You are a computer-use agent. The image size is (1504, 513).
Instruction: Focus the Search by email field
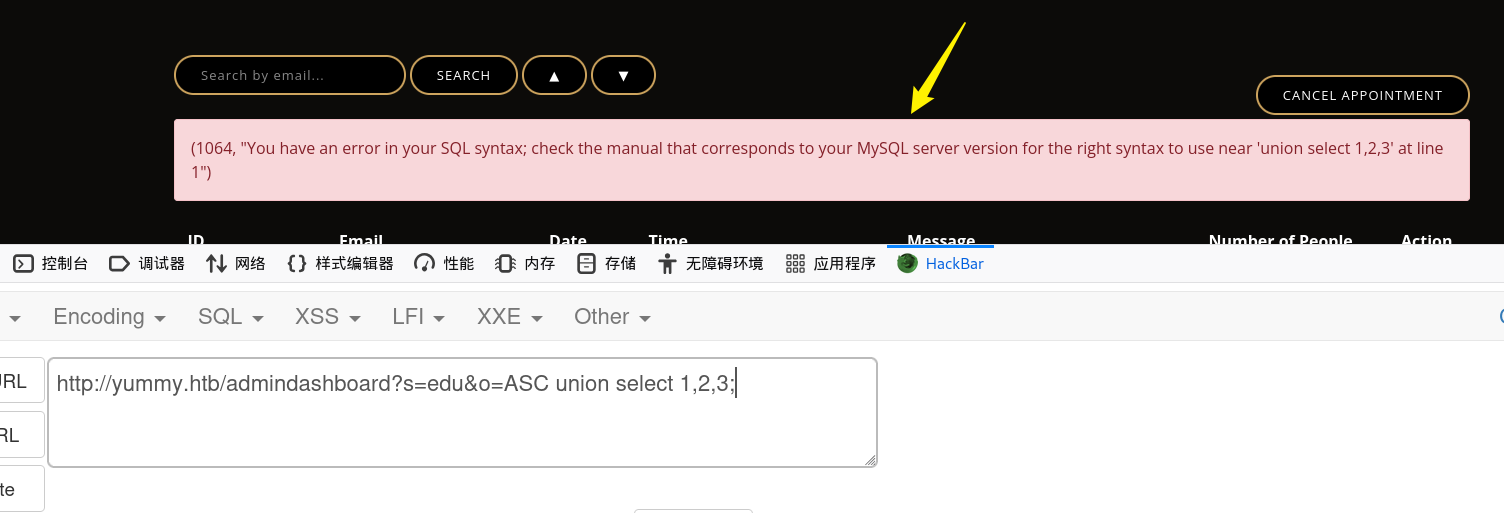click(290, 75)
